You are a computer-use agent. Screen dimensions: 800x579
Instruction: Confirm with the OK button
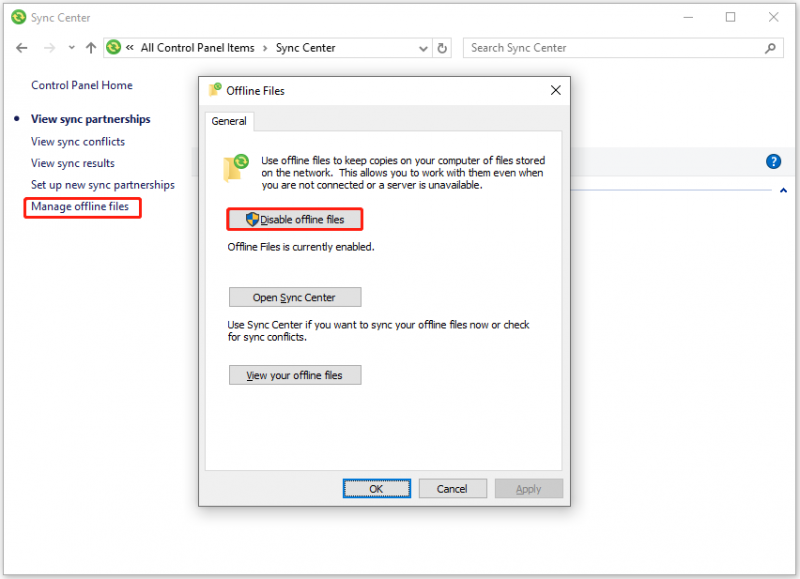pyautogui.click(x=377, y=489)
